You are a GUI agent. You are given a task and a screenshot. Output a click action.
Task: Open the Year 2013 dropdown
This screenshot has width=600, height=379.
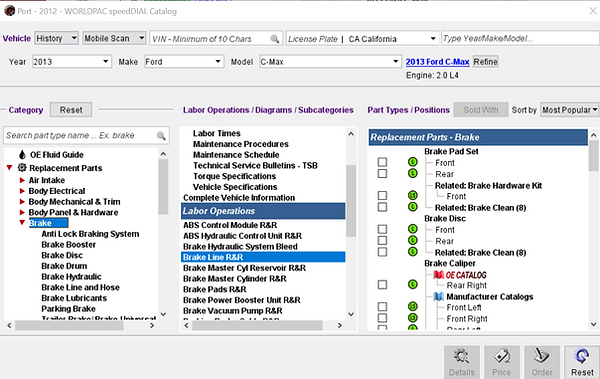point(72,62)
